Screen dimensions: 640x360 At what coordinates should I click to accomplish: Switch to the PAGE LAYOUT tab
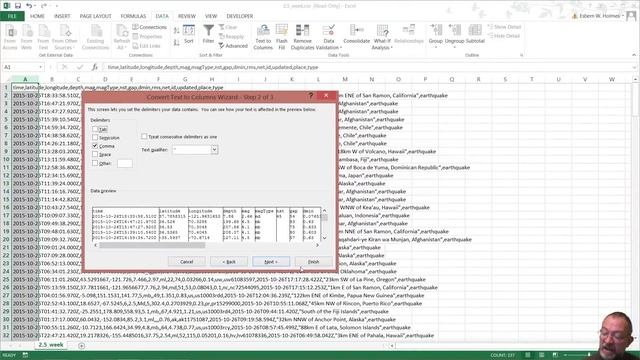[96, 16]
